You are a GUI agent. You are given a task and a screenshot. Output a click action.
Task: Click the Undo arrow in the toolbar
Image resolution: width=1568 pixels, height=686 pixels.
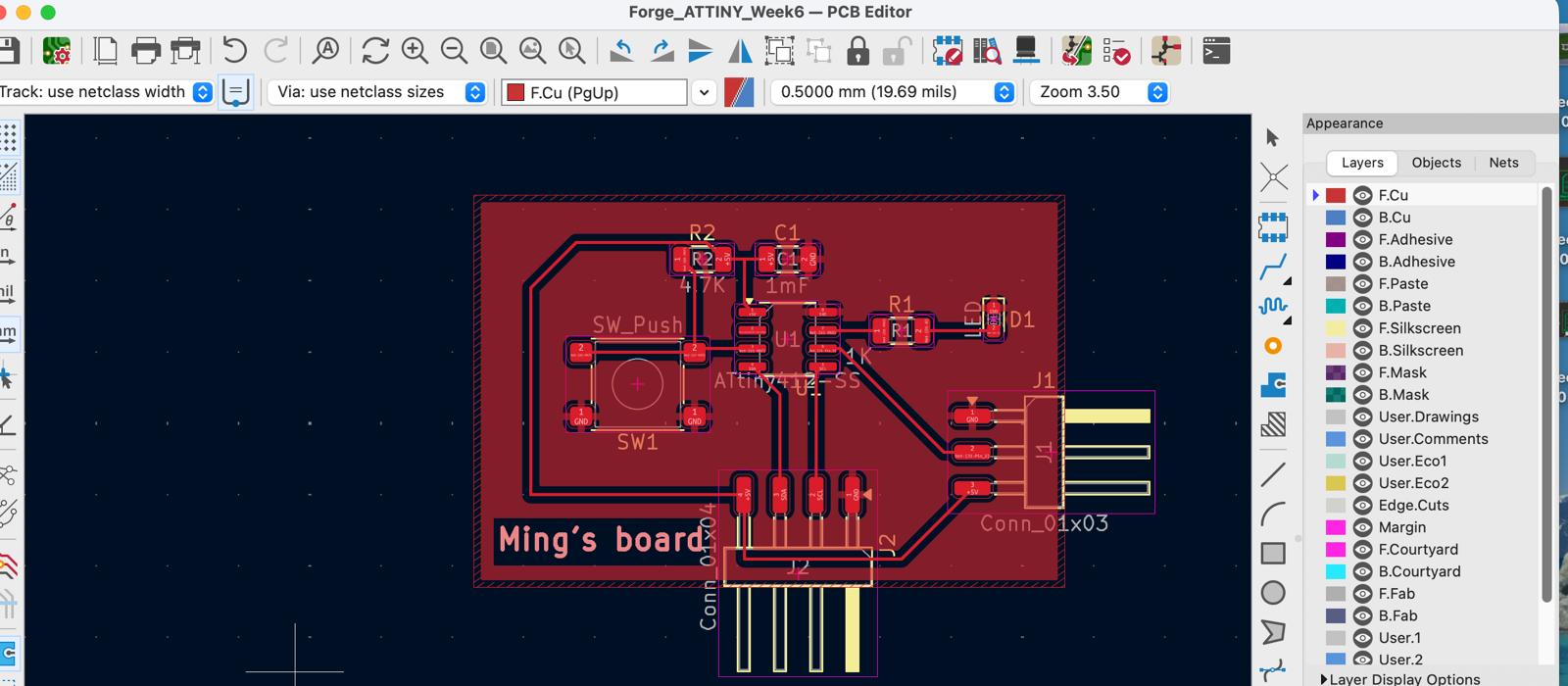234,50
